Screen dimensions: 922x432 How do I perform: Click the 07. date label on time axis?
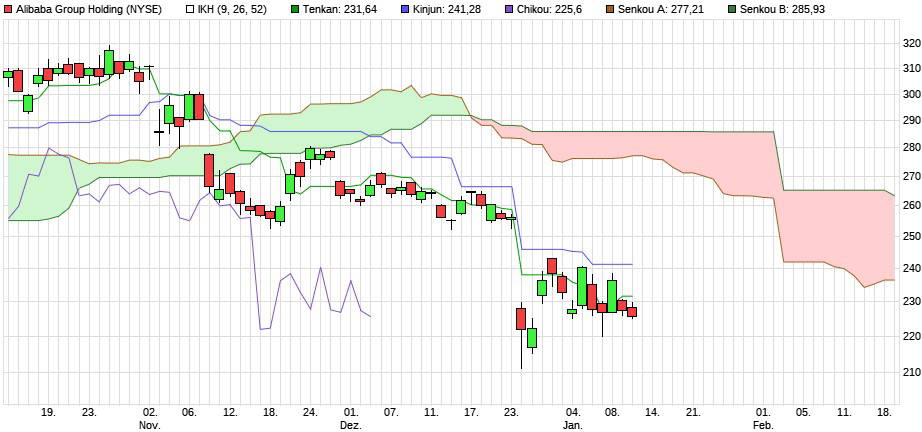(x=391, y=413)
